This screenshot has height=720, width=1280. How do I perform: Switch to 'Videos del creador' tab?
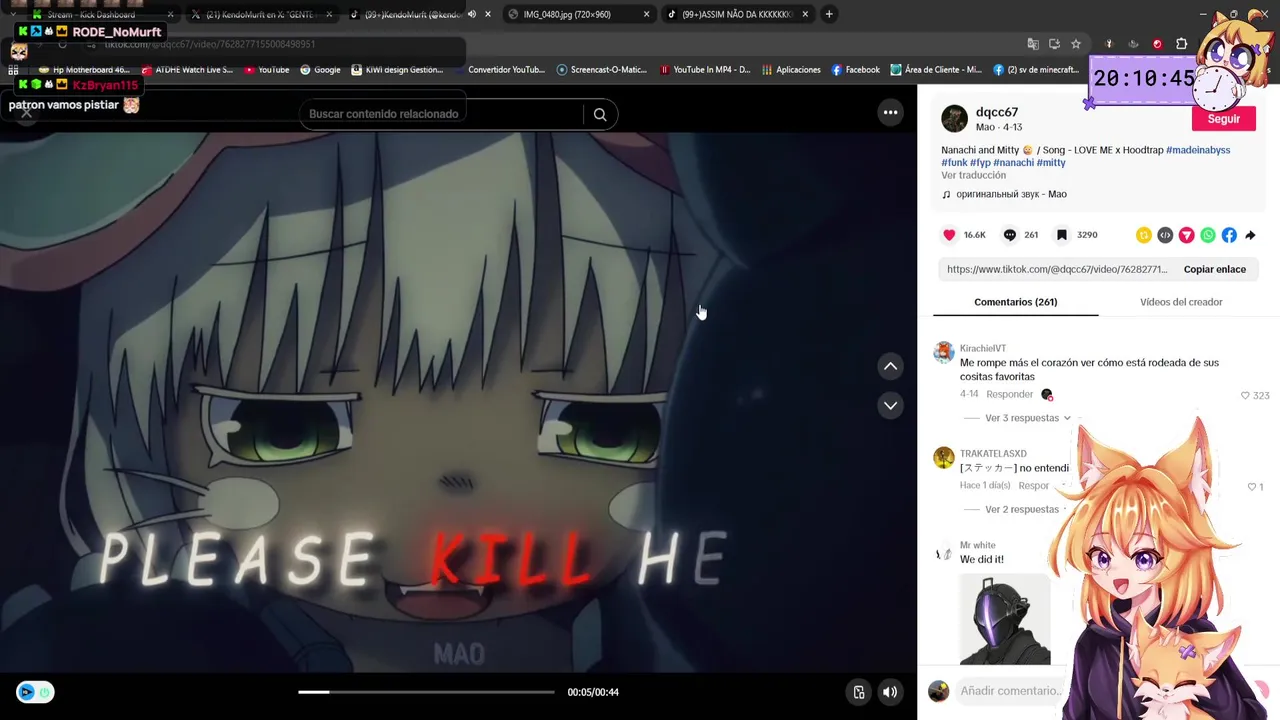1181,302
